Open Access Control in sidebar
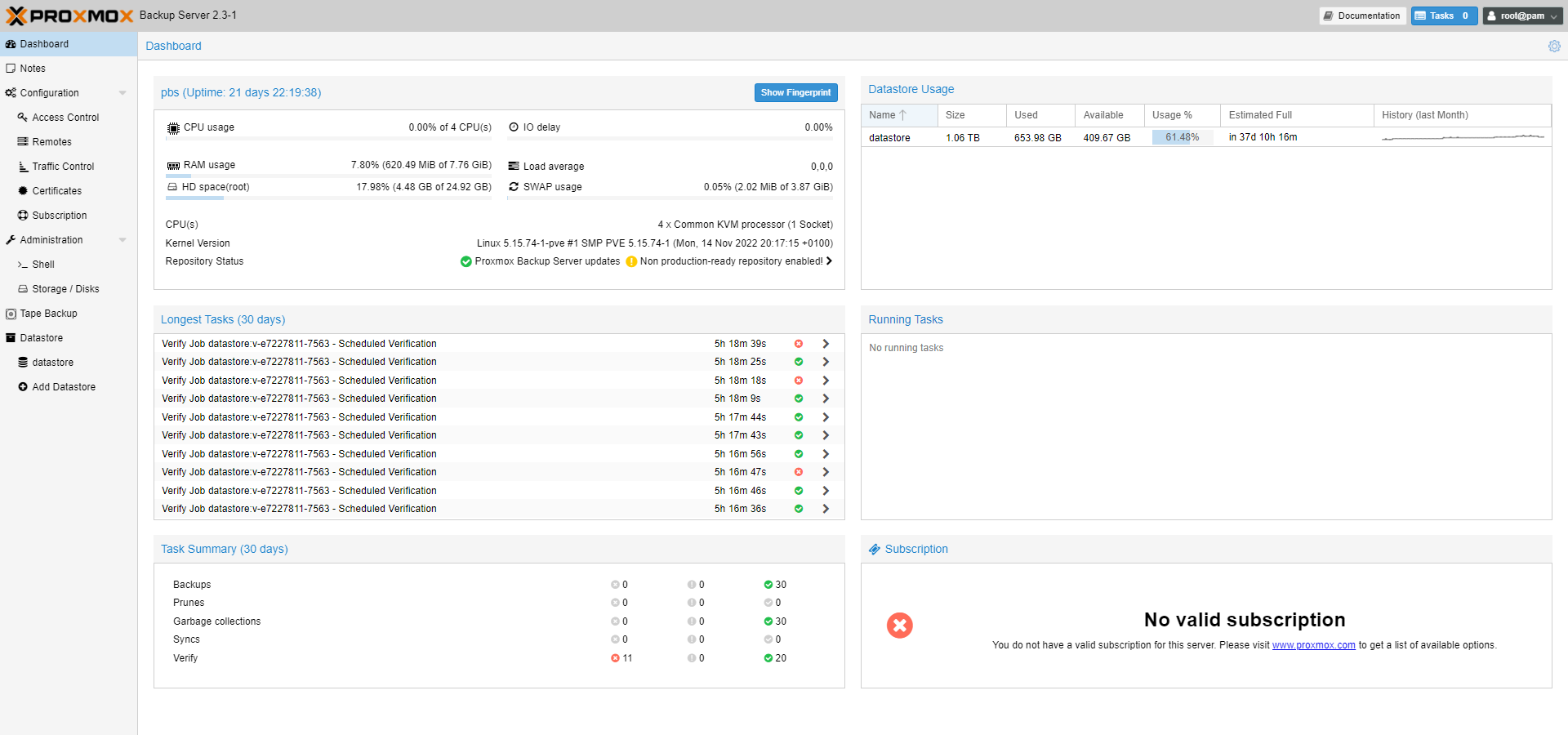Image resolution: width=1568 pixels, height=735 pixels. coord(69,118)
